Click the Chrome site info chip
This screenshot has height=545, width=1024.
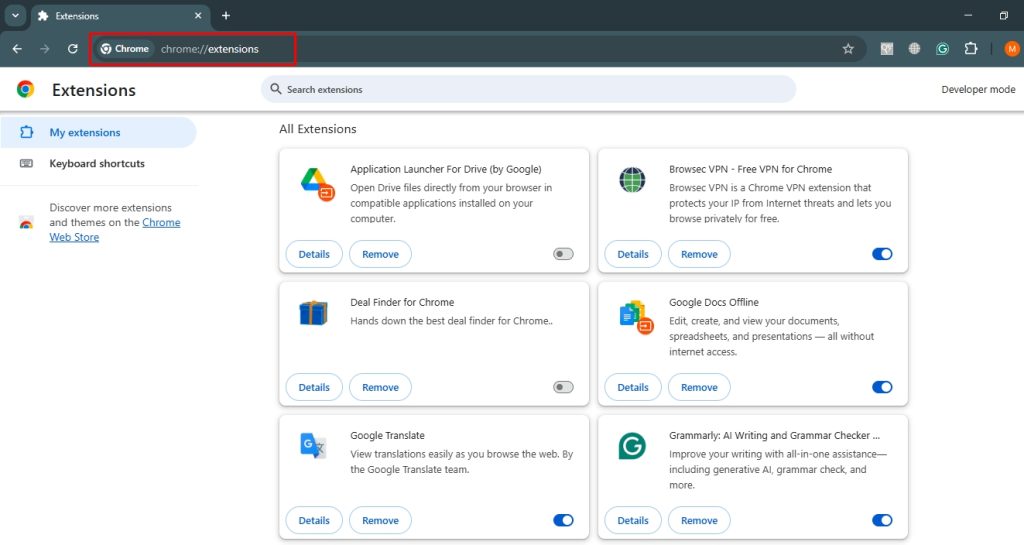[x=124, y=49]
